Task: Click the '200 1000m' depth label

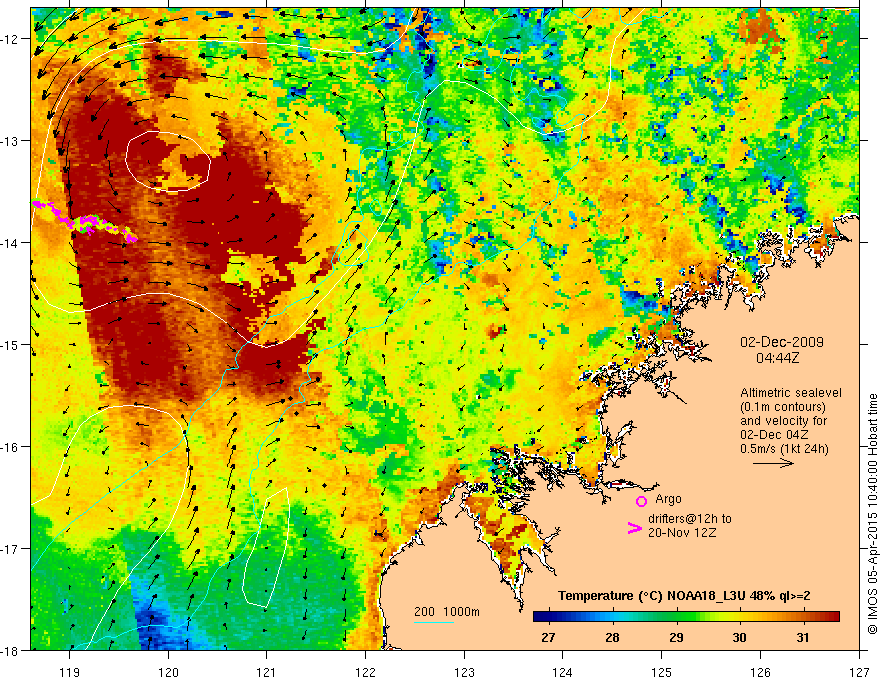Action: pyautogui.click(x=447, y=612)
